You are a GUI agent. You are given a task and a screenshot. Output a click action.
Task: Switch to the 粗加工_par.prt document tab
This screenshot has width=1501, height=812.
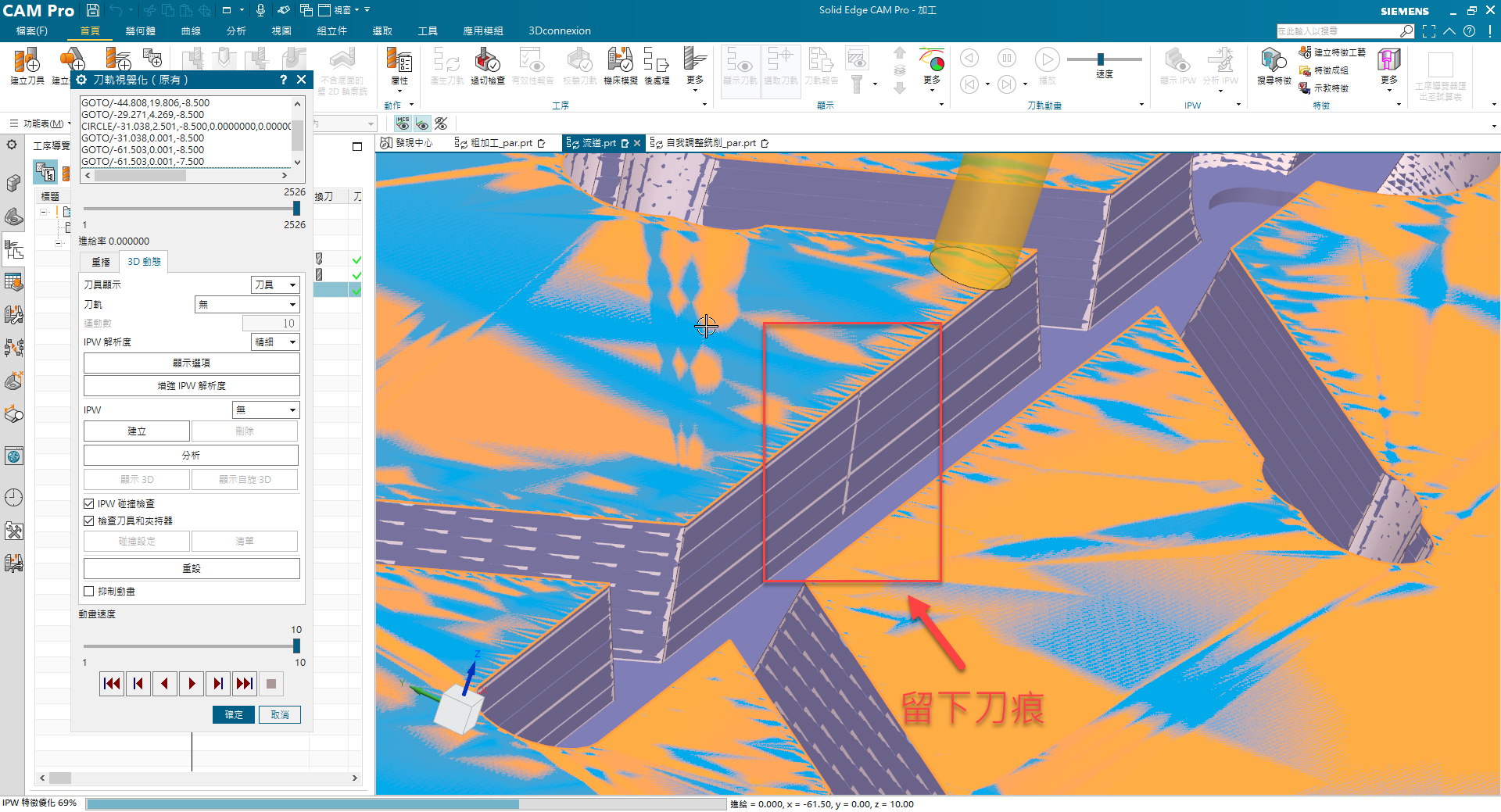point(500,143)
